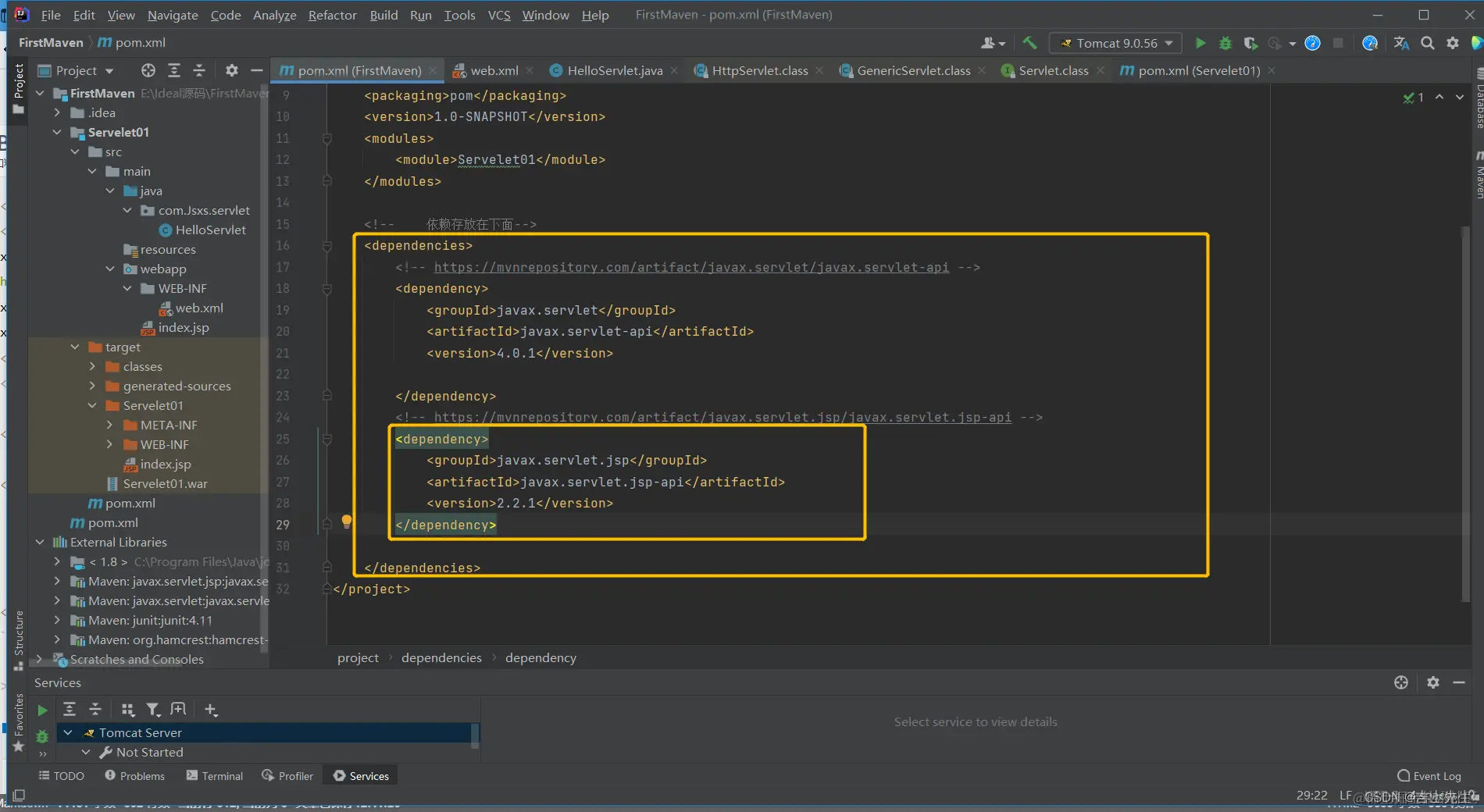Toggle fold marker for dependency on line 18
1484x812 pixels.
coord(327,289)
